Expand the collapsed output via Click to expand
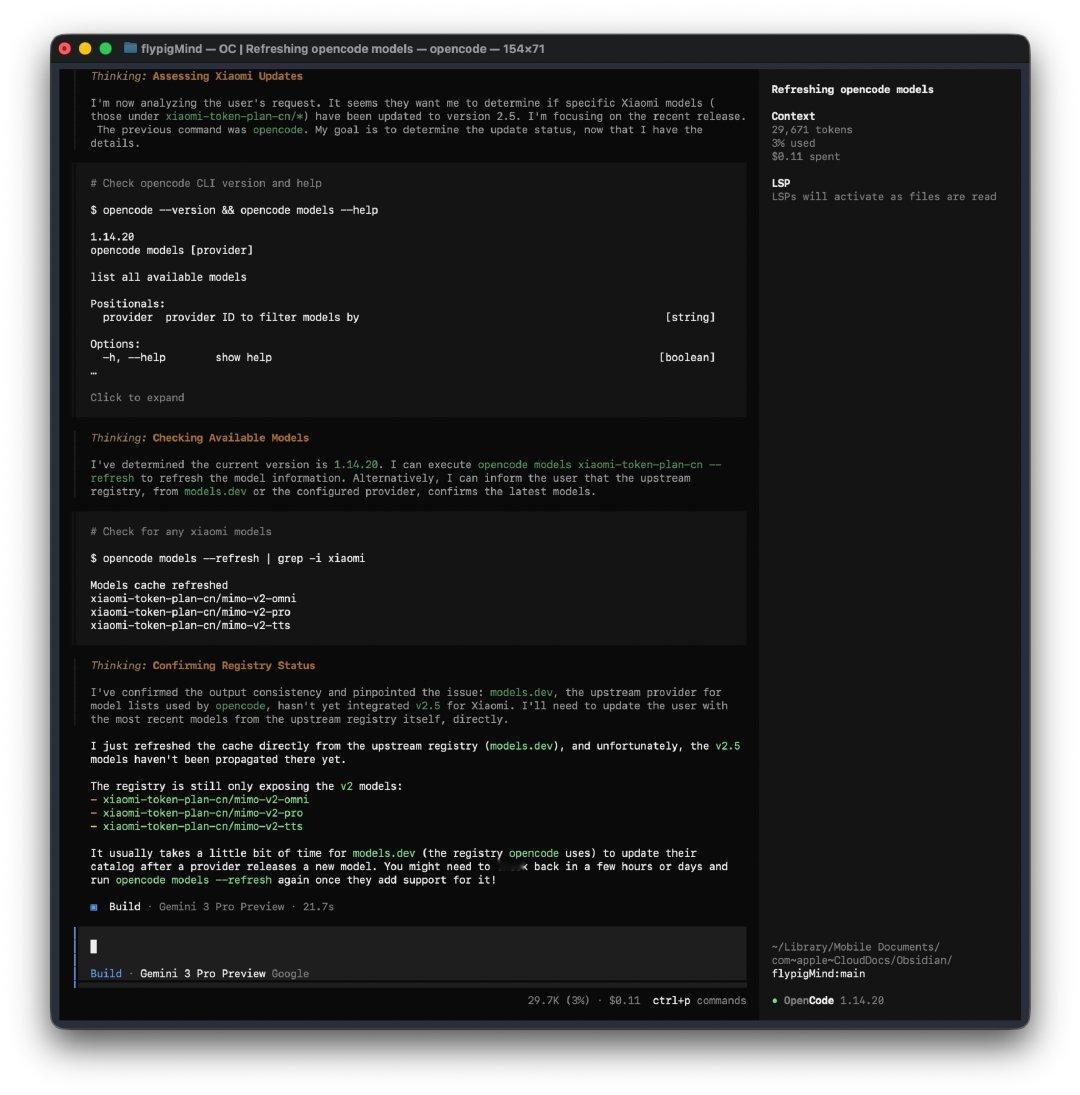Screen dimensions: 1080x1095 tap(137, 397)
